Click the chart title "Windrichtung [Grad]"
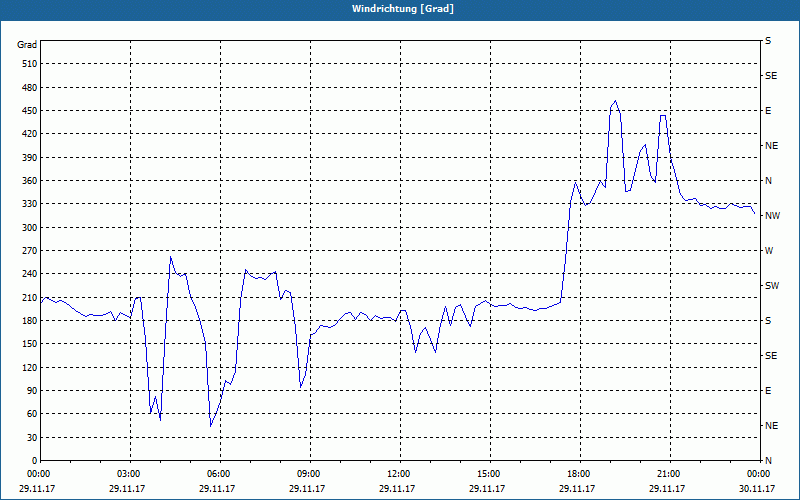 [x=403, y=9]
